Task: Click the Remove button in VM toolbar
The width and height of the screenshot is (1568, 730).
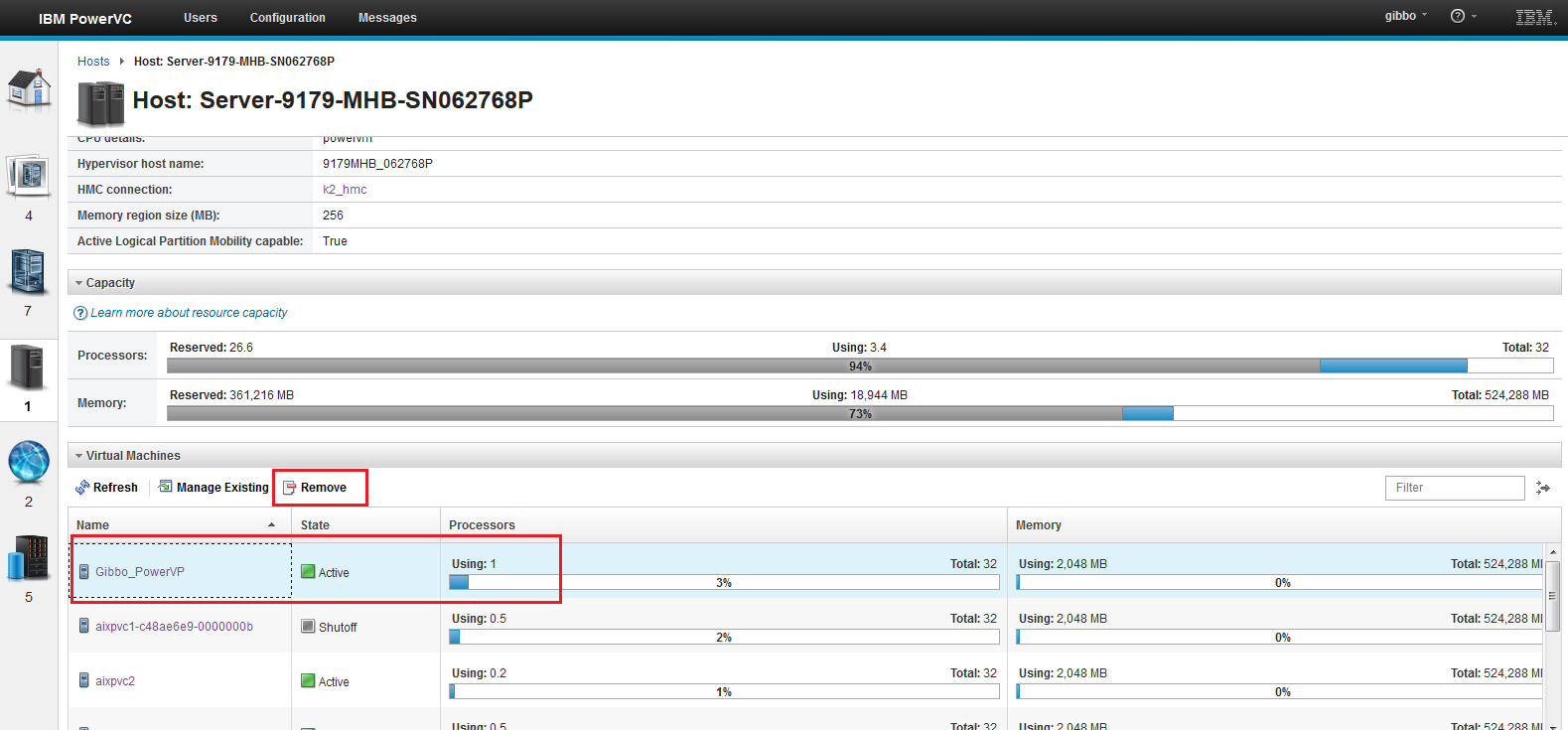Action: click(315, 488)
